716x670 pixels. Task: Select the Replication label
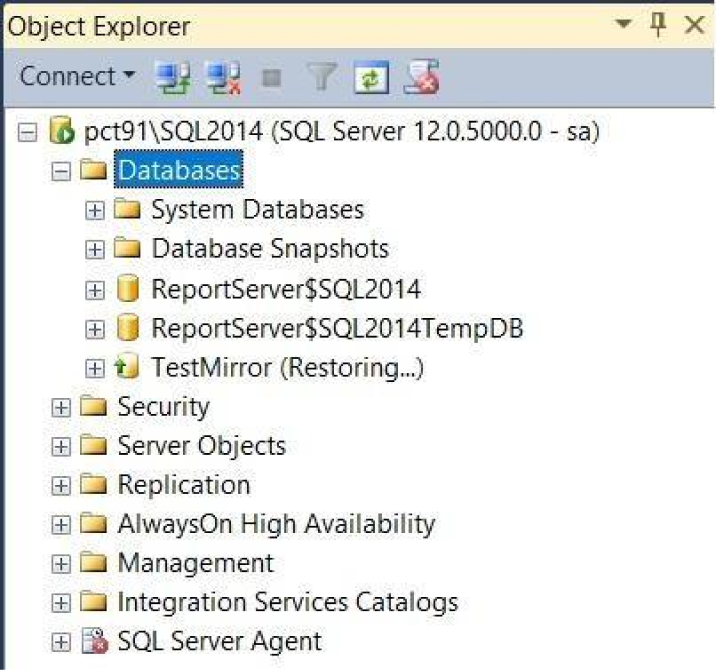(184, 485)
